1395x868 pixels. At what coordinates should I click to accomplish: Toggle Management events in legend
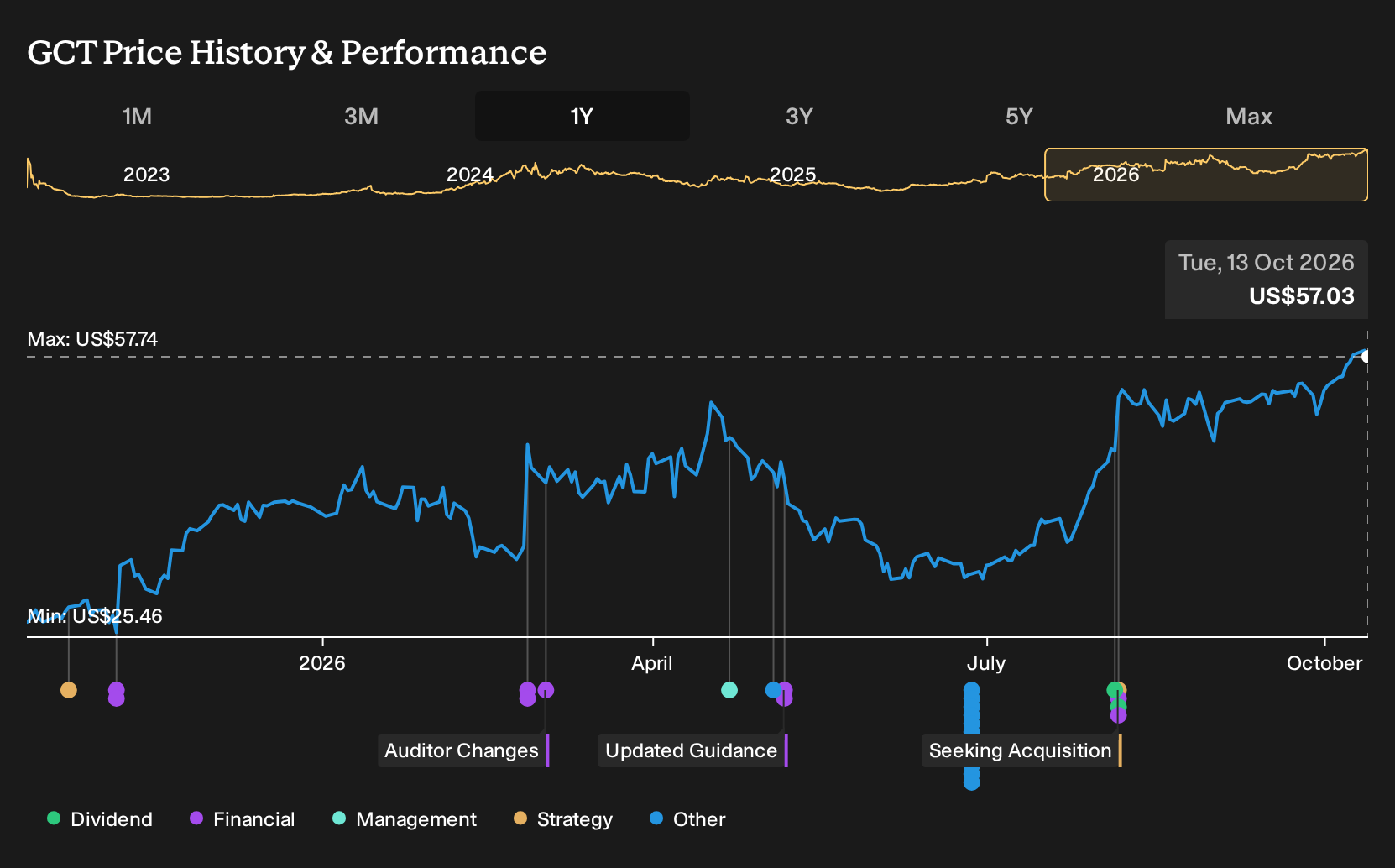click(x=405, y=819)
